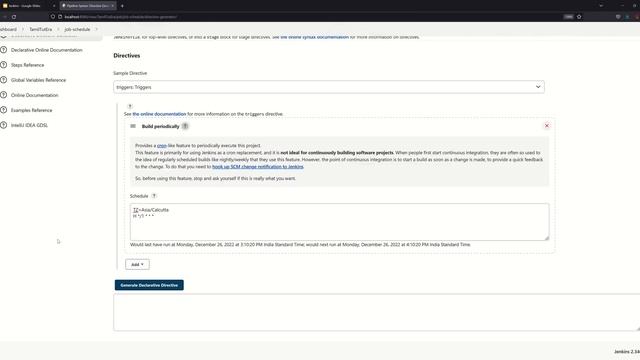Open Declarative Online Documentation link
Viewport: 640px width, 360px height.
[x=47, y=50]
